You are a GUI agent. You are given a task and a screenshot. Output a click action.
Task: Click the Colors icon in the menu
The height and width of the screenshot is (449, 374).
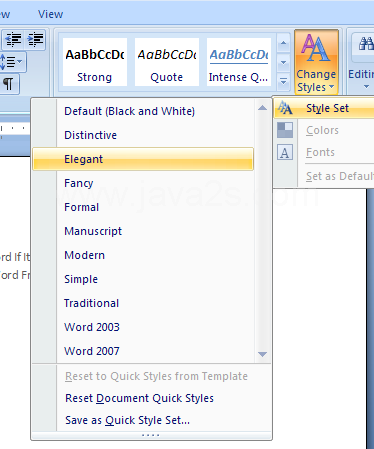tap(285, 130)
